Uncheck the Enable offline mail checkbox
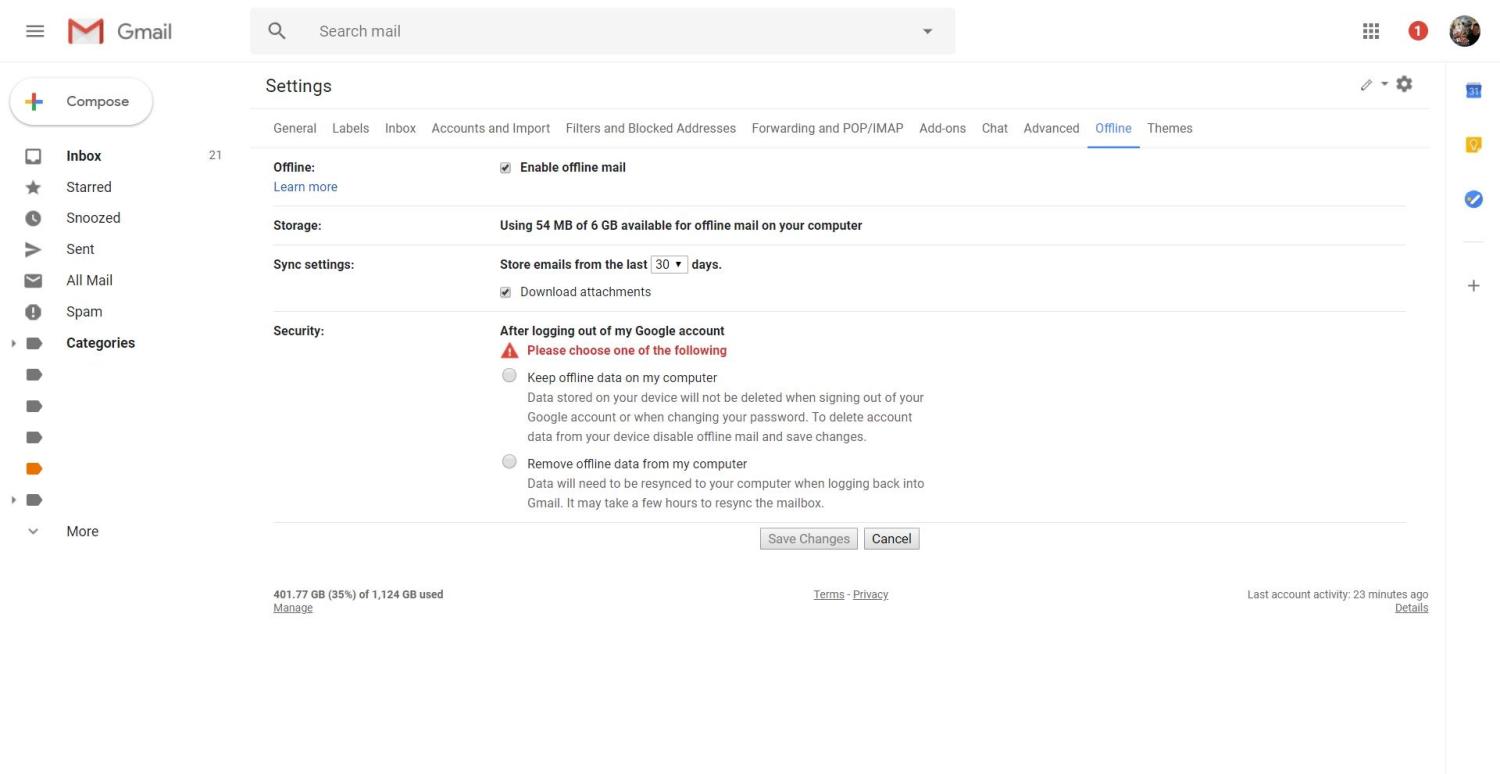Viewport: 1500px width, 774px height. [505, 168]
